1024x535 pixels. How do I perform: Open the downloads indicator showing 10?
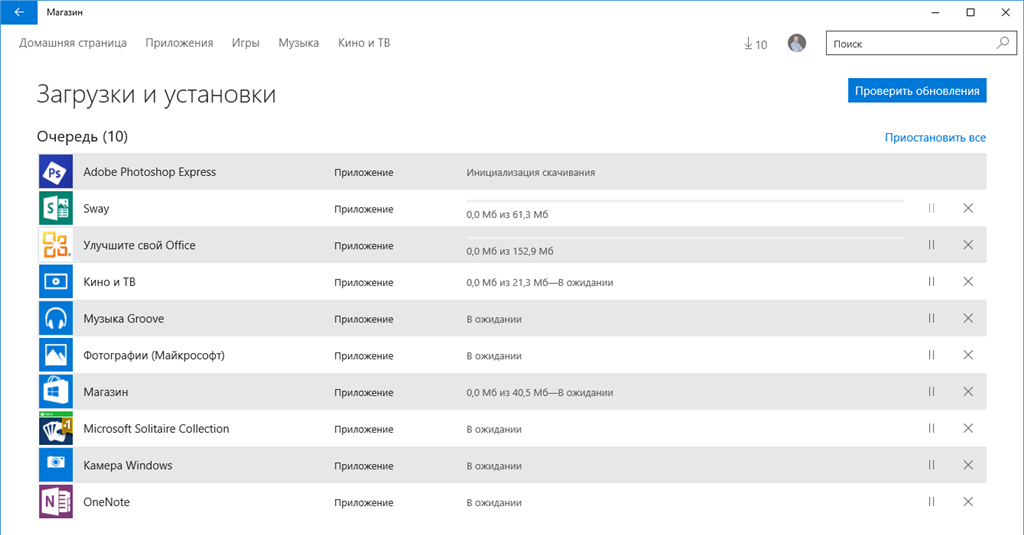coord(756,44)
